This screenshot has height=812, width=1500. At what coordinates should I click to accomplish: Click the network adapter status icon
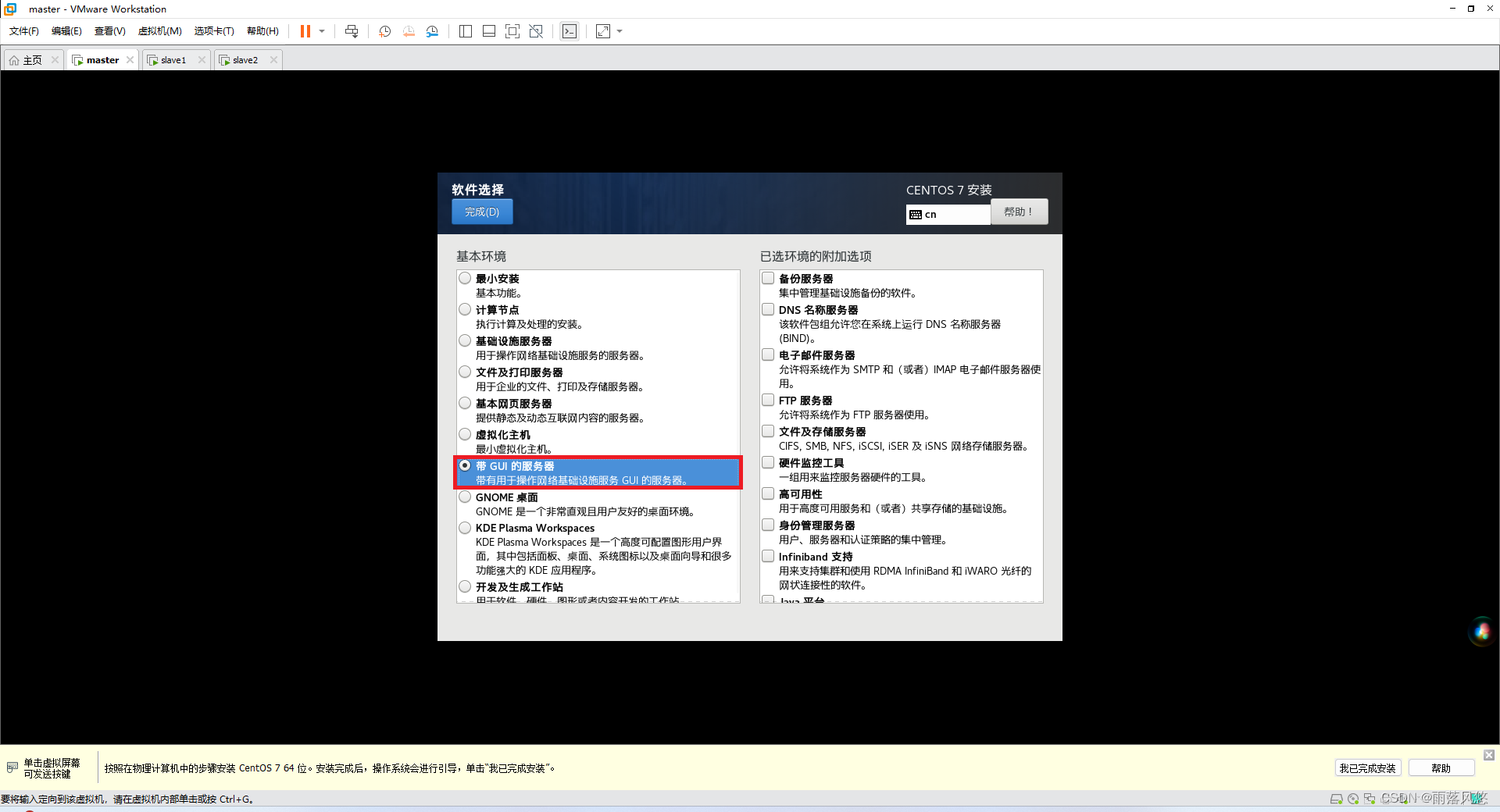[x=1370, y=799]
